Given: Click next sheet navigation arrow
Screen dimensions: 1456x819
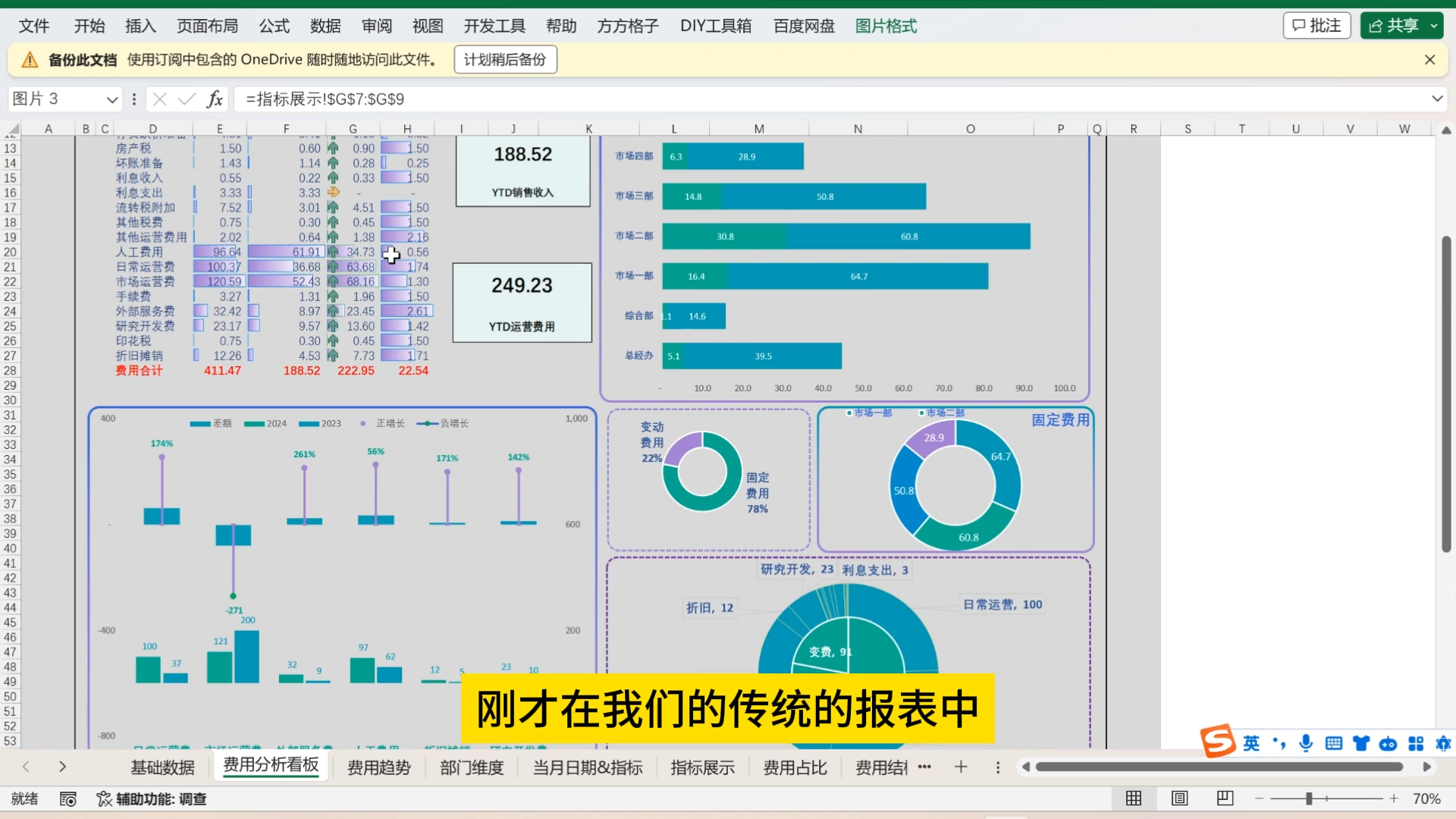Looking at the screenshot, I should 62,767.
